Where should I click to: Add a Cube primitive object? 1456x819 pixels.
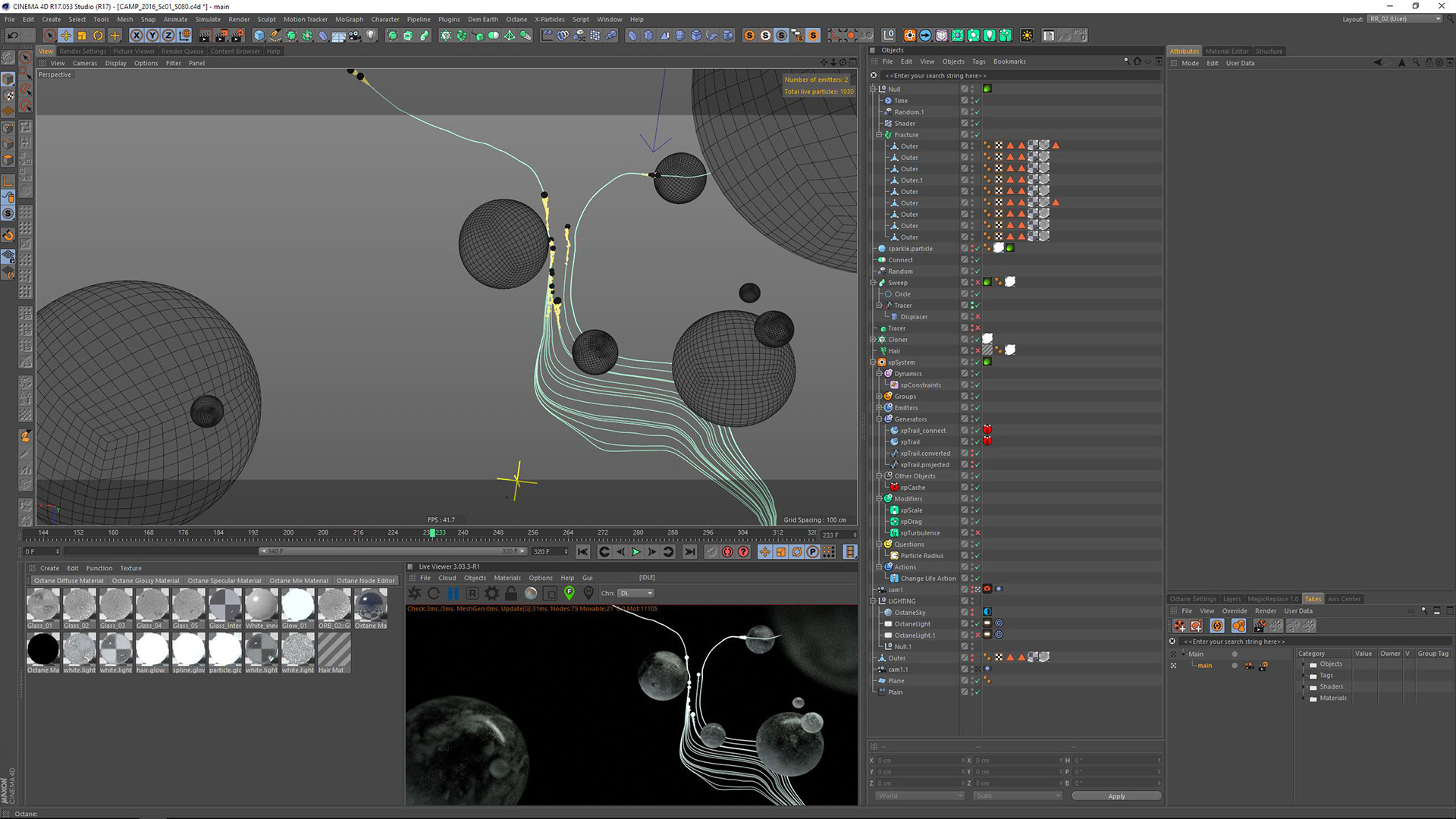pyautogui.click(x=259, y=35)
